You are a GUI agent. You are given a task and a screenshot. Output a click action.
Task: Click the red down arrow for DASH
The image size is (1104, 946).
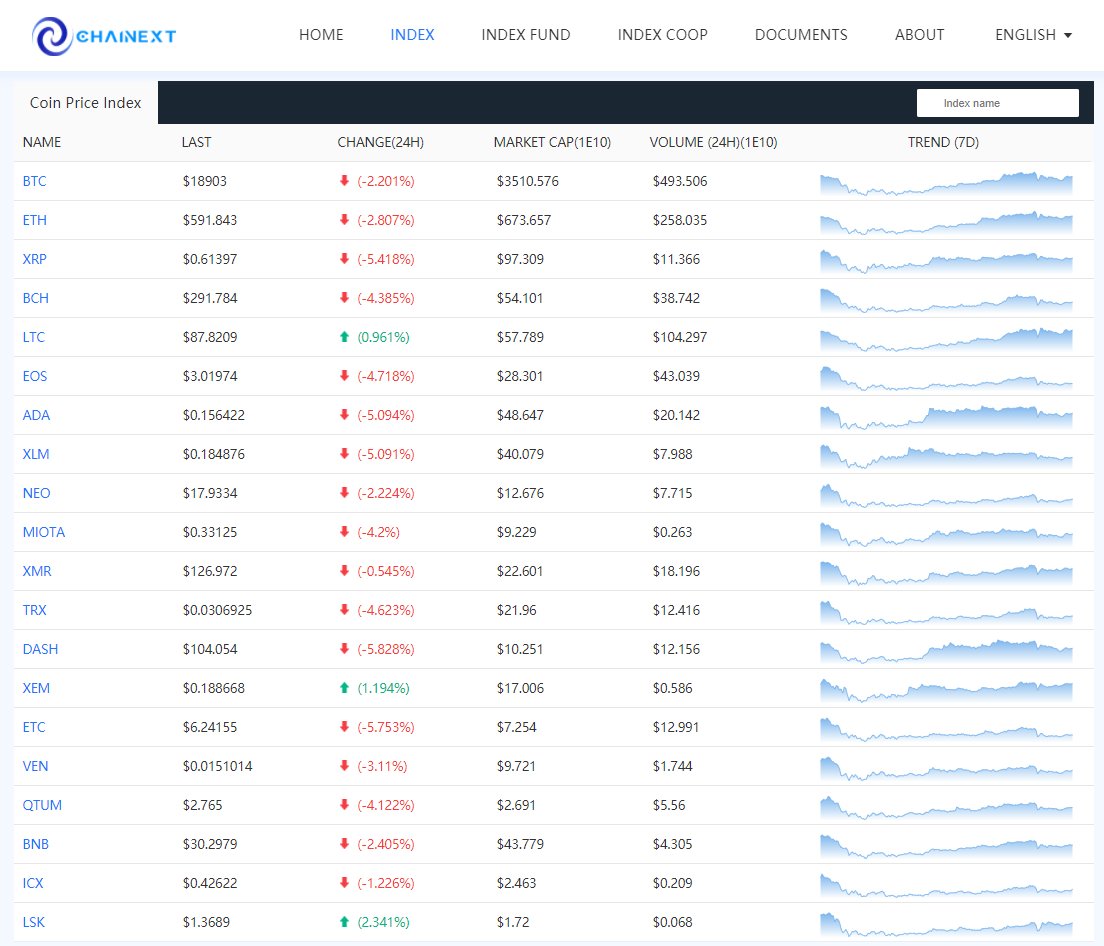[x=344, y=649]
